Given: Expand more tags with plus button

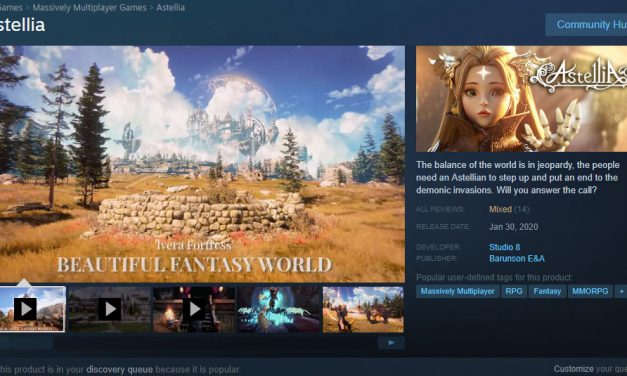Looking at the screenshot, I should point(621,291).
